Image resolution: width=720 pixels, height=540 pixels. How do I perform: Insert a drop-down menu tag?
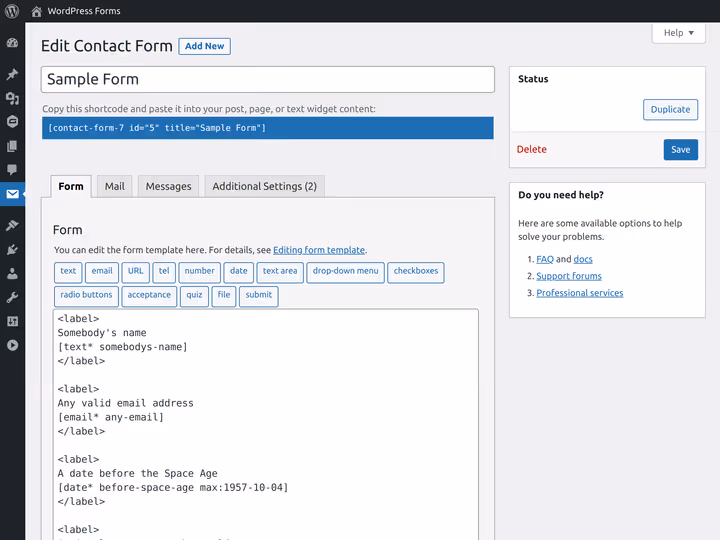[x=345, y=272]
